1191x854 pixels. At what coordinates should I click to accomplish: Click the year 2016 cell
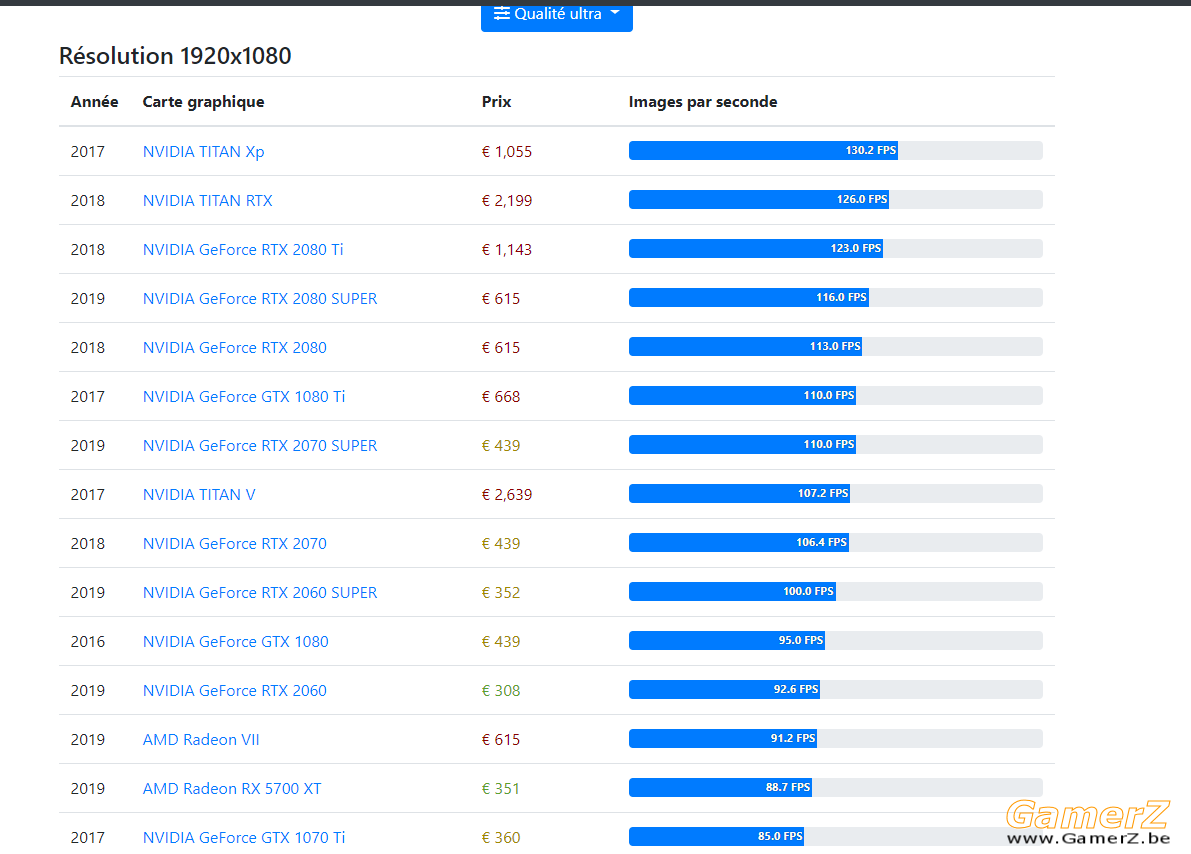(87, 641)
